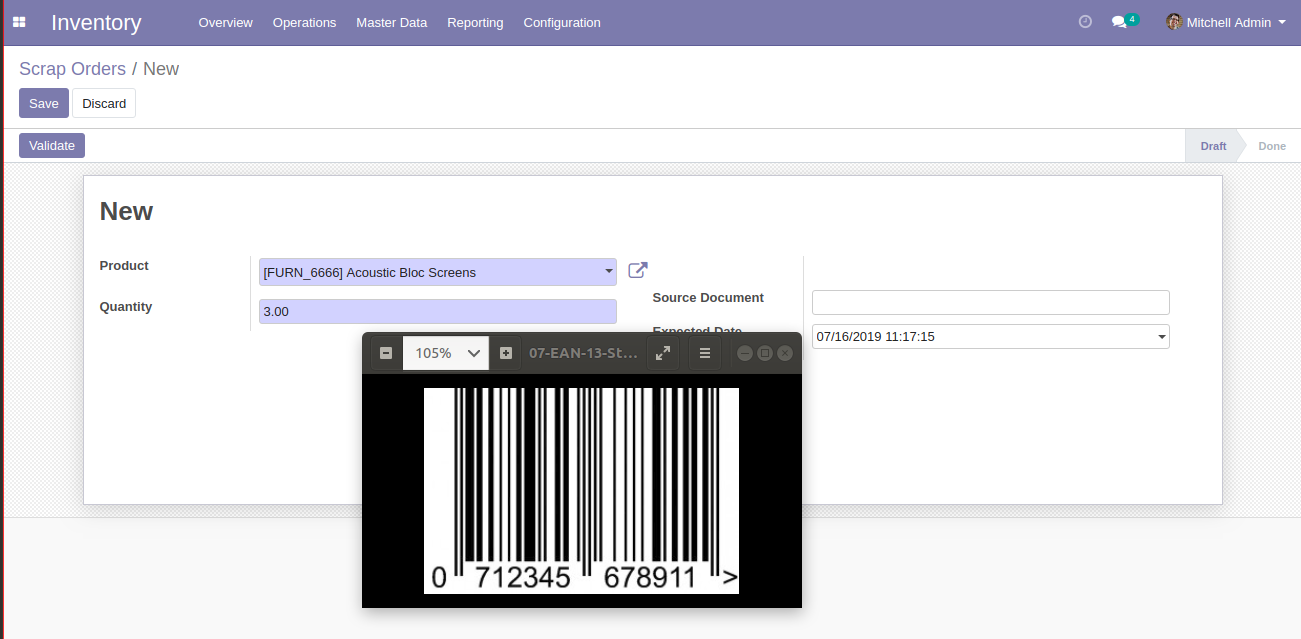Open the Master Data menu
The width and height of the screenshot is (1301, 639).
pos(392,22)
